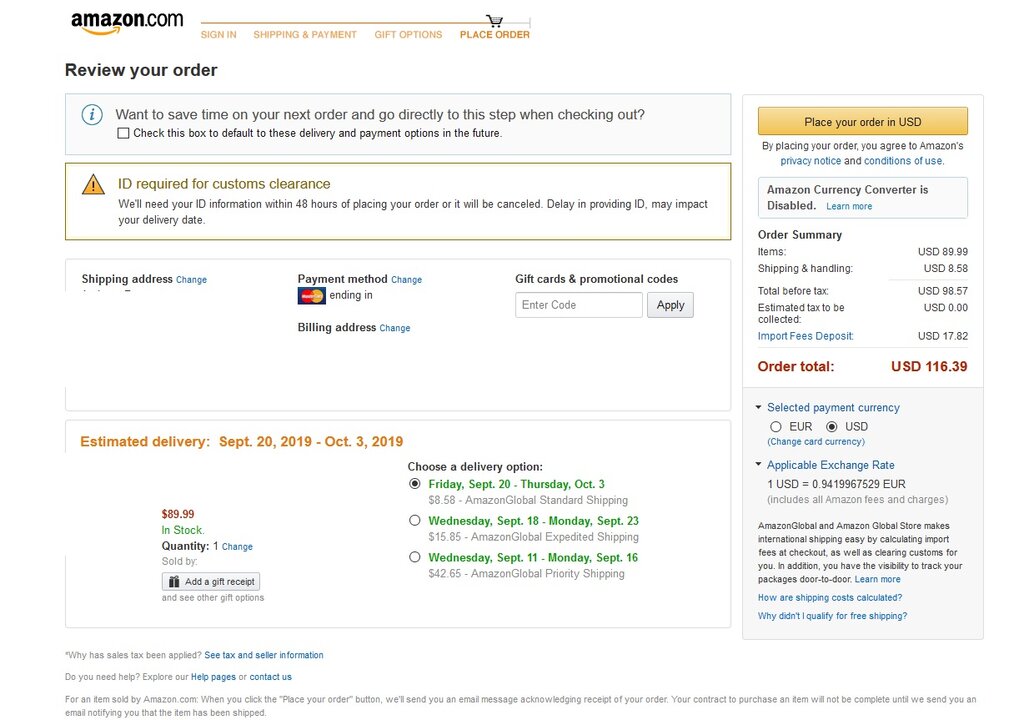Click the Amazon.com logo
Viewport: 1029px width, 720px height.
tap(127, 22)
